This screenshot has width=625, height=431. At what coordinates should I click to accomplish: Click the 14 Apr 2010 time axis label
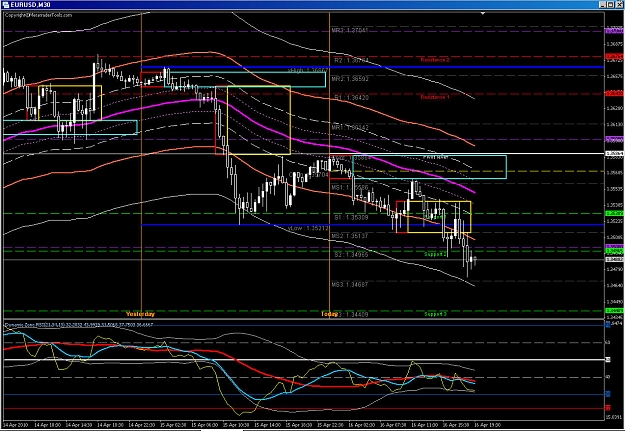[15, 425]
